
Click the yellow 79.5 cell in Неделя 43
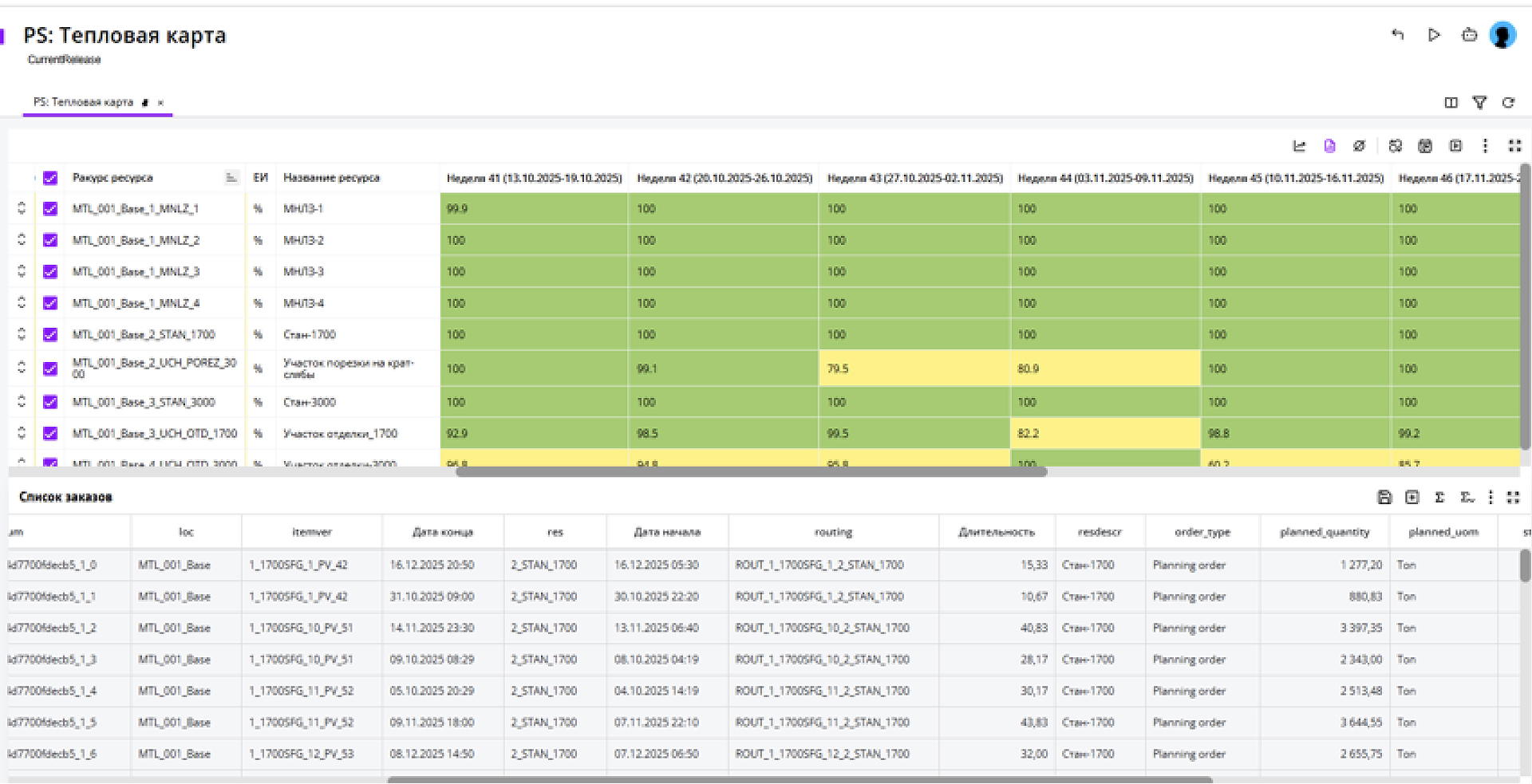[x=914, y=368]
